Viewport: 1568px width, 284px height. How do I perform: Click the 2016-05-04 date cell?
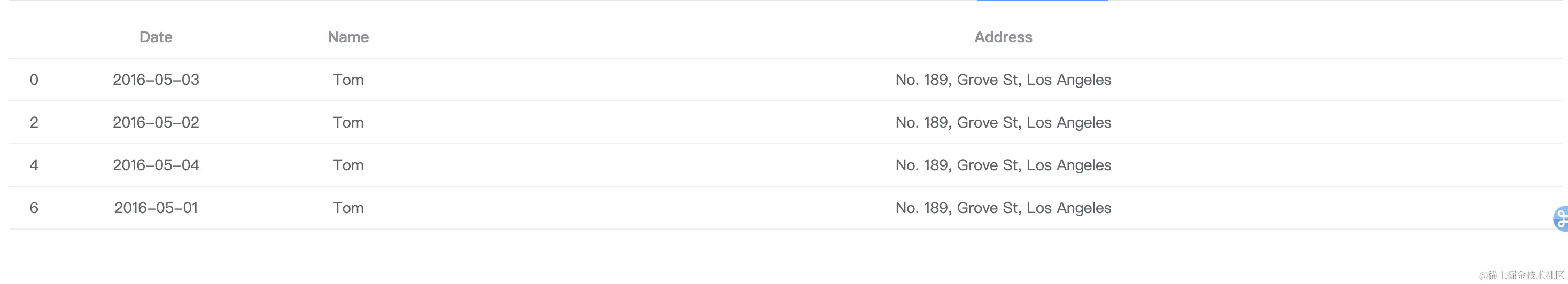click(156, 165)
